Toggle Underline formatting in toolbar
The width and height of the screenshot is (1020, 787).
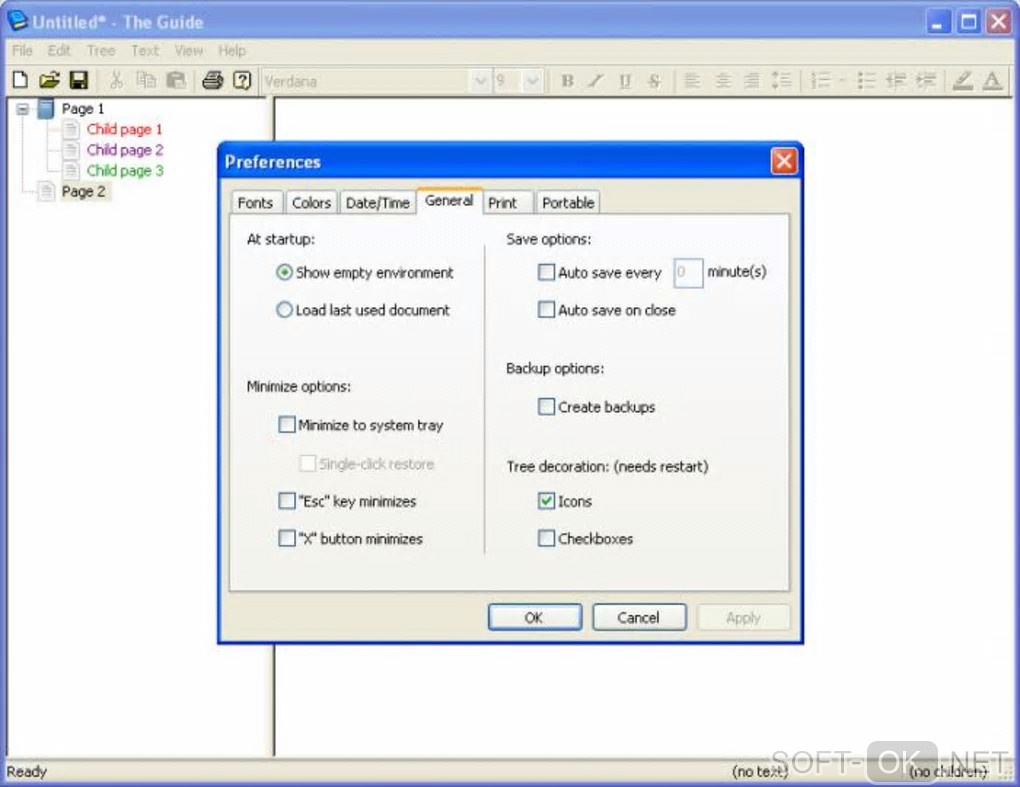[625, 81]
